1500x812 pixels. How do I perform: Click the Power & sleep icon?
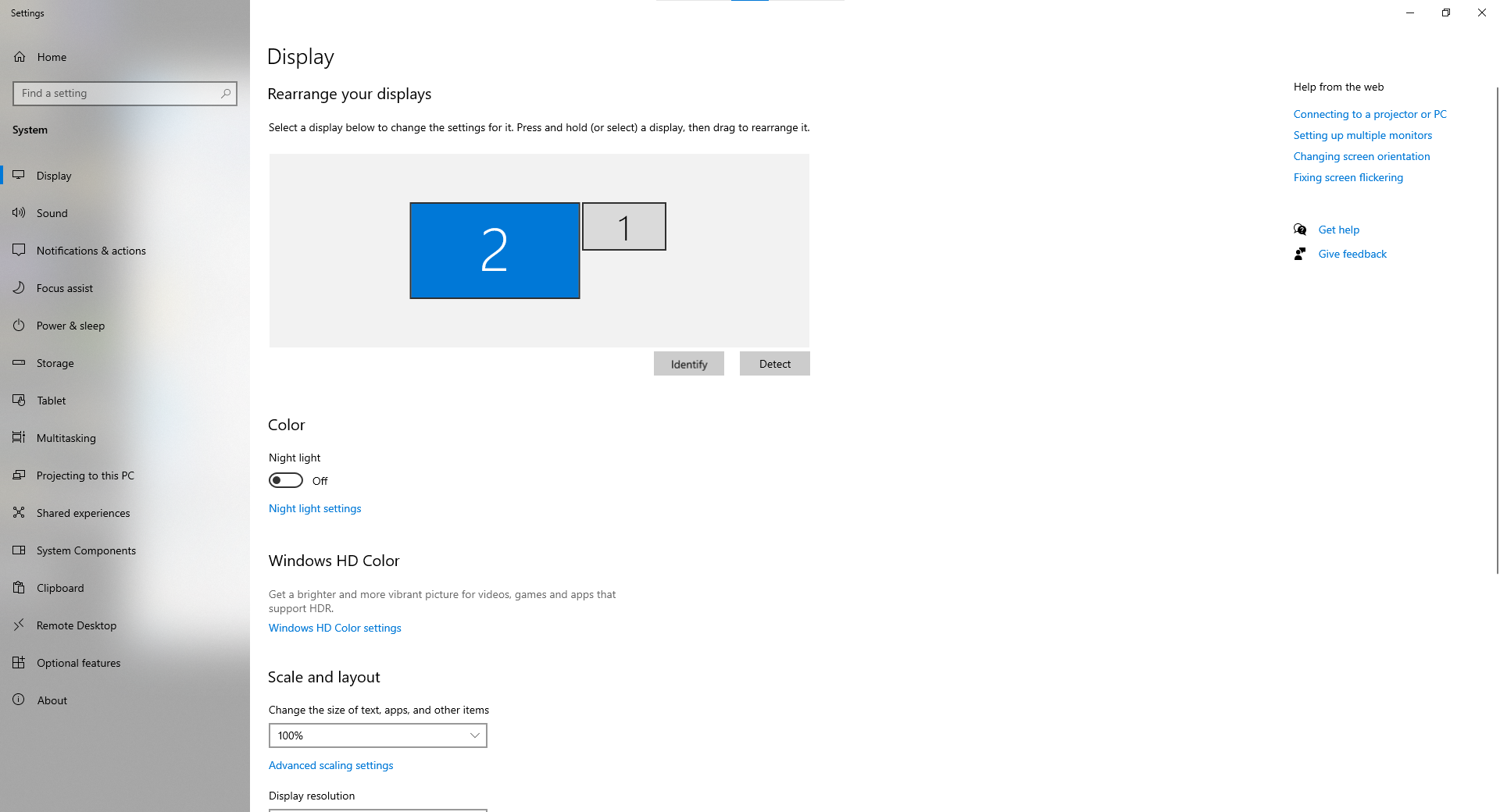click(x=20, y=326)
